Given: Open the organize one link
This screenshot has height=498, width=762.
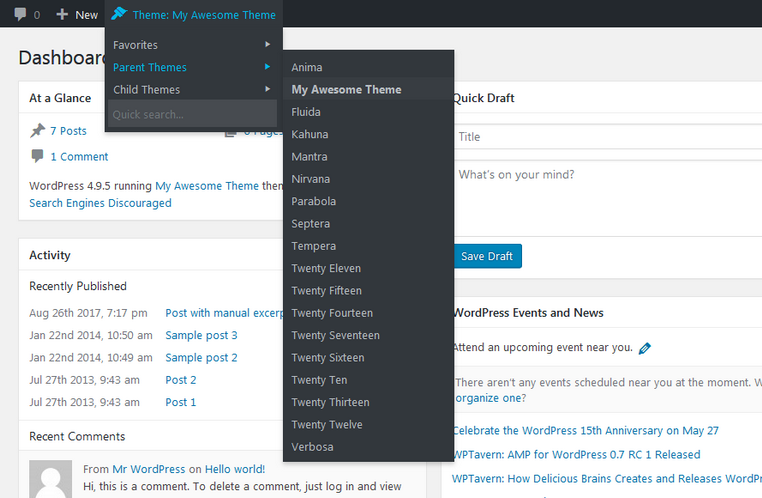Looking at the screenshot, I should pos(488,398).
